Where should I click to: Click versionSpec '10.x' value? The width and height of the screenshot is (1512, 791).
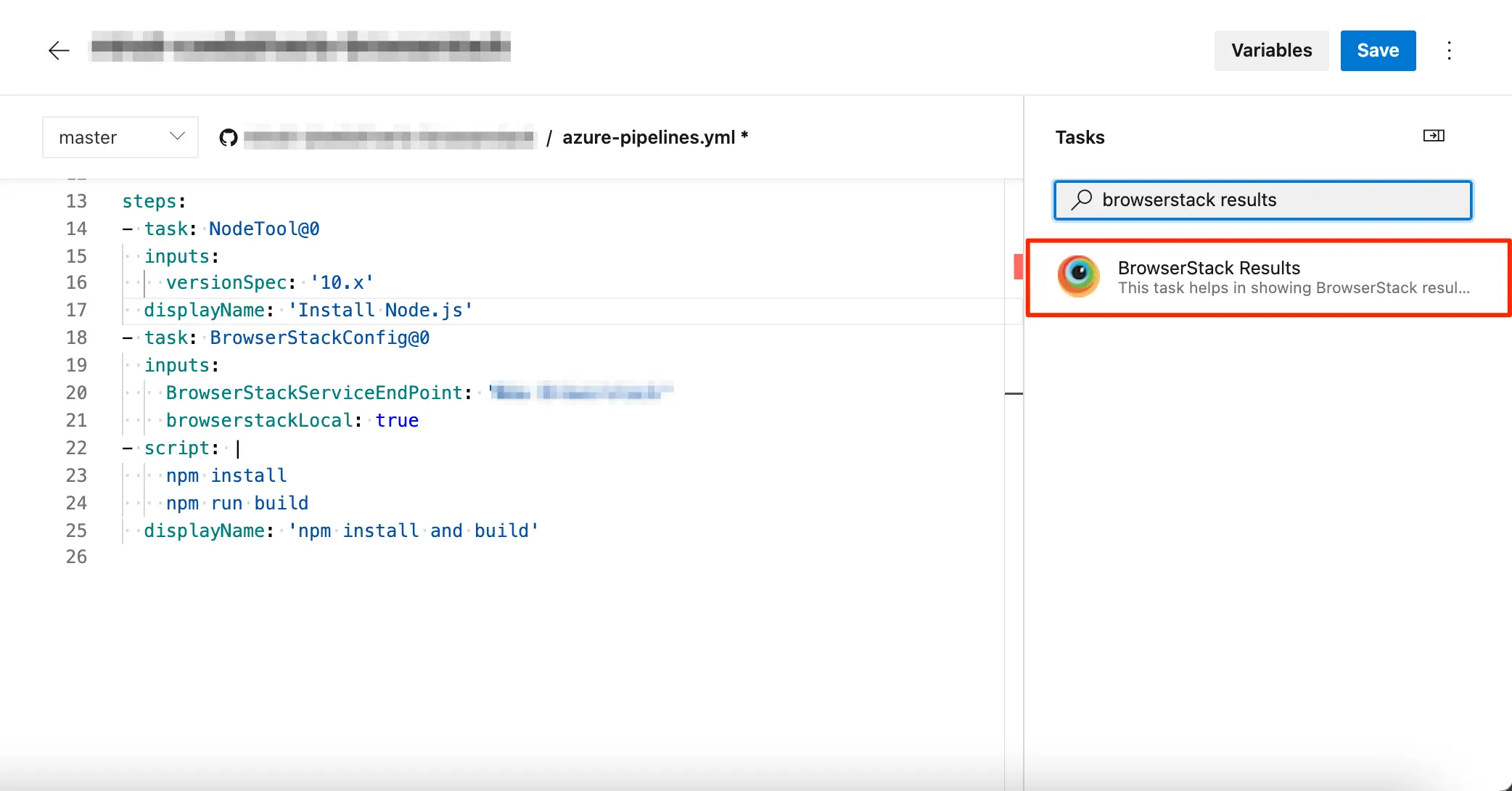[x=342, y=282]
